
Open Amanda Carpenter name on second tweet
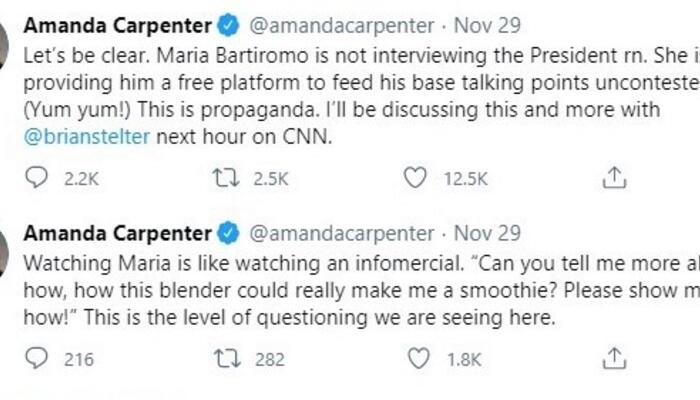point(116,234)
